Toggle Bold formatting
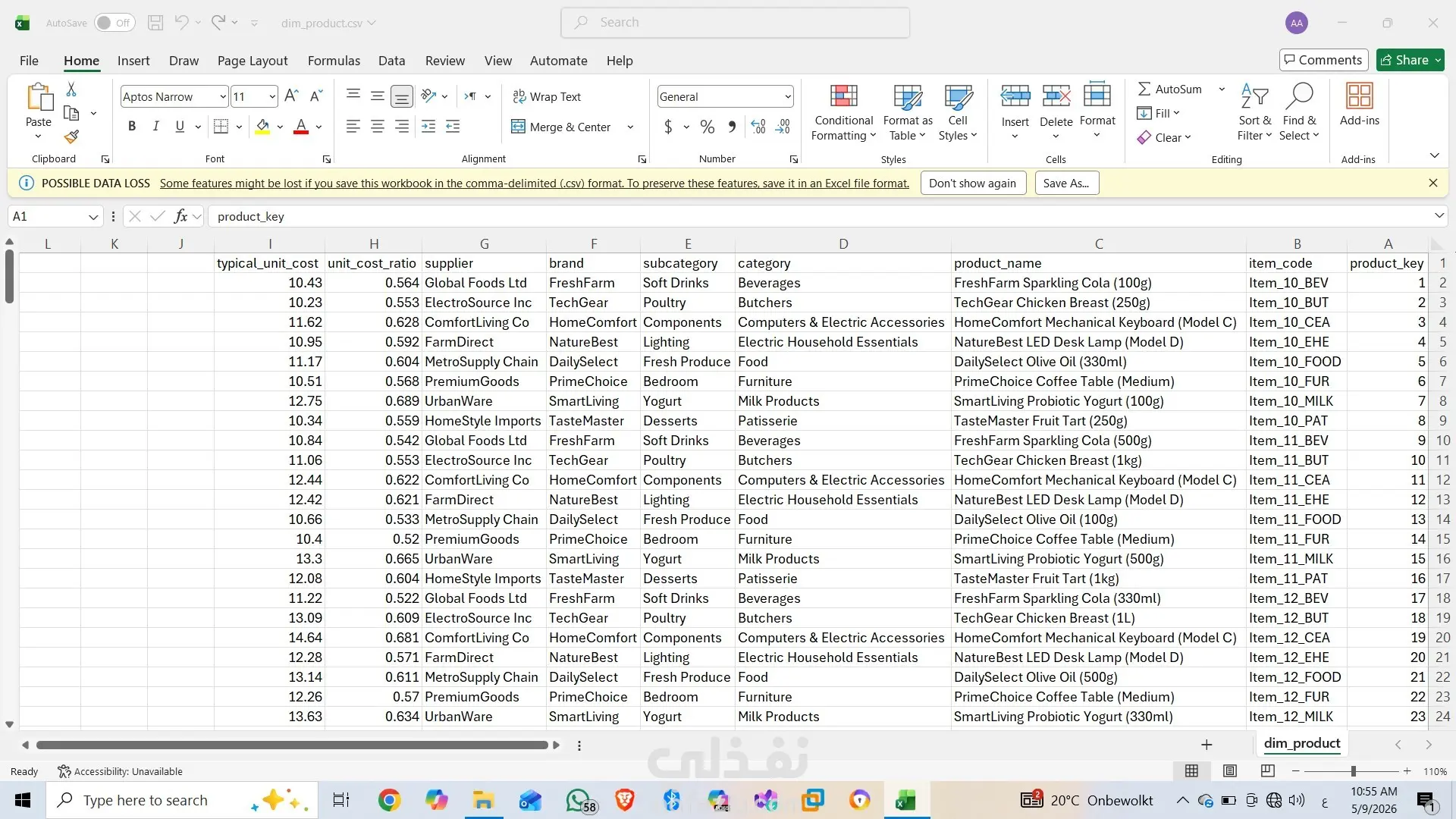The image size is (1456, 819). click(x=132, y=127)
